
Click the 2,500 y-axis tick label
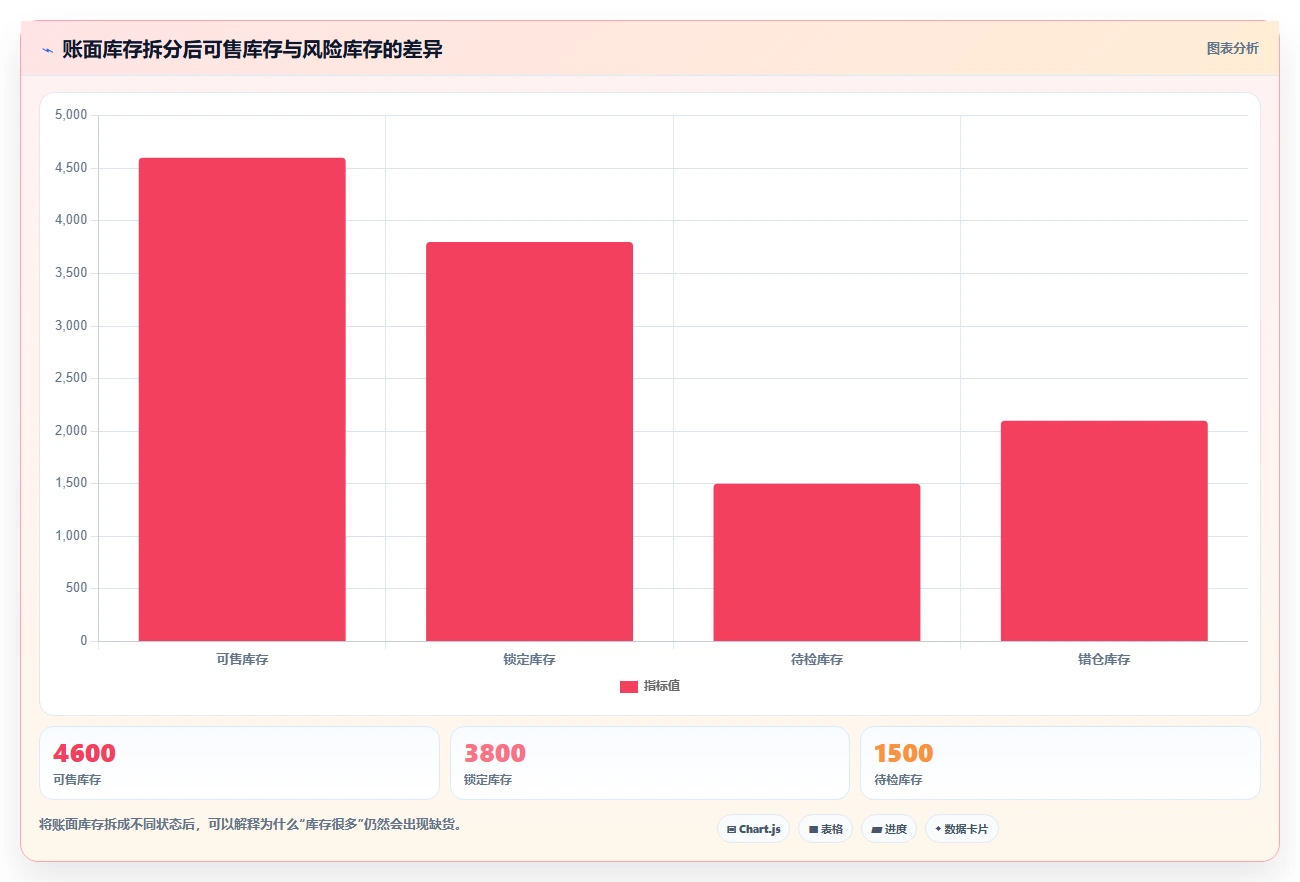tap(71, 378)
